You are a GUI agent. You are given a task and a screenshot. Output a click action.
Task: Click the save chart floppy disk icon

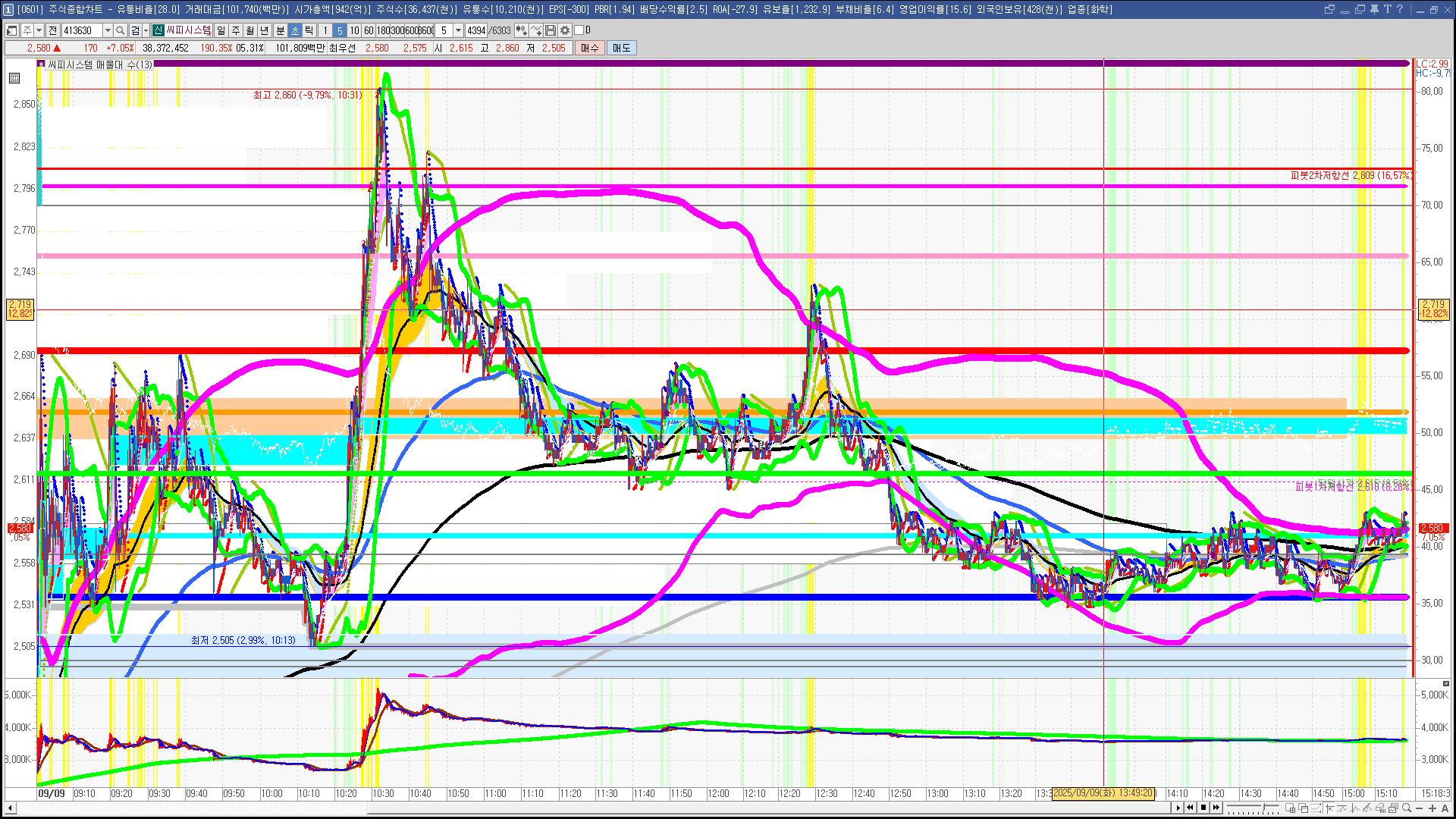(551, 30)
